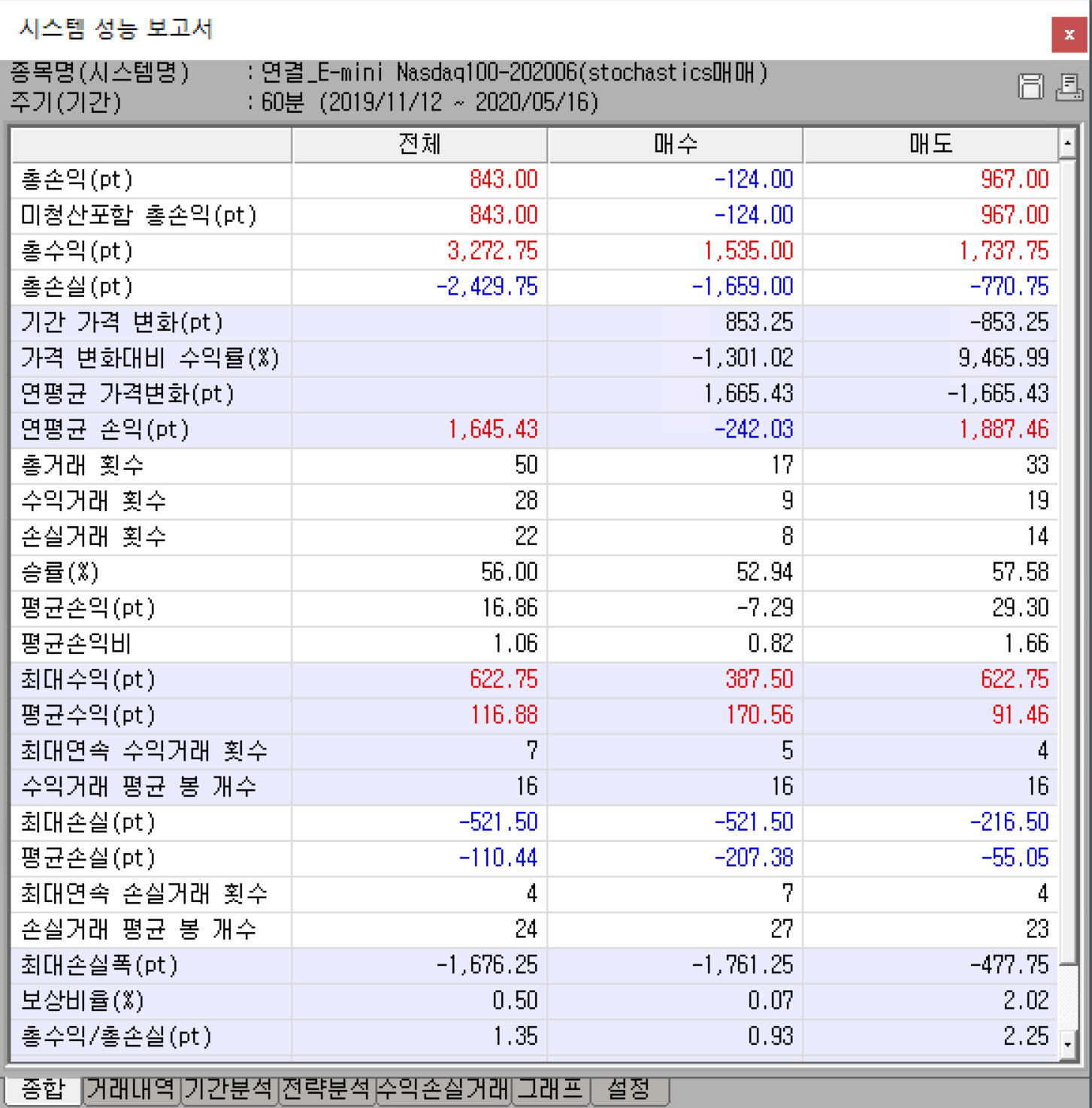Click the 매수 column header
Viewport: 1092px width, 1108px height.
click(675, 144)
